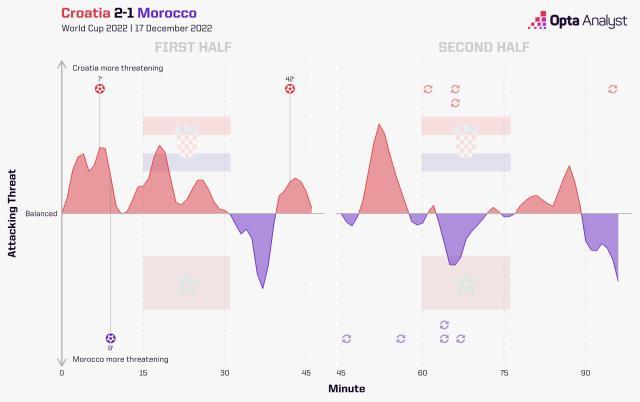Click the Croatia flag in the second half
This screenshot has width=640, height=402.
466,143
